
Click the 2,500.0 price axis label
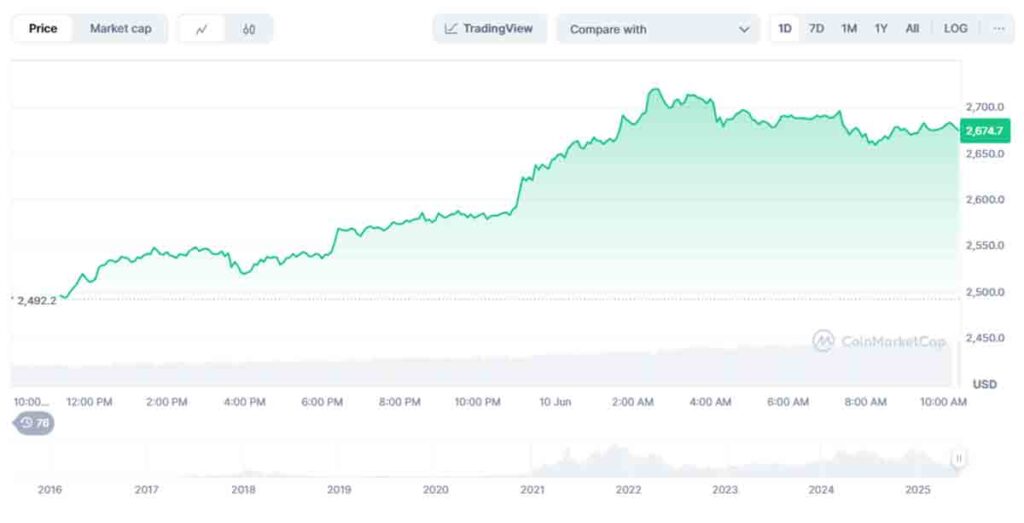pyautogui.click(x=985, y=292)
